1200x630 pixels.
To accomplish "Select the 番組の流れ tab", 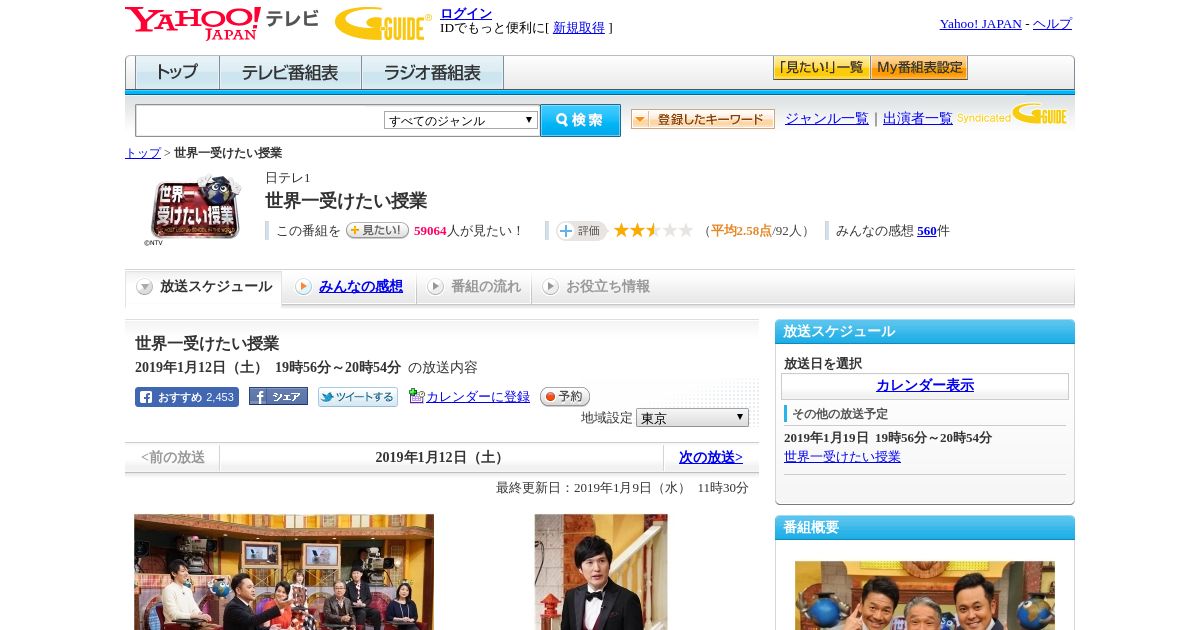I will 474,287.
